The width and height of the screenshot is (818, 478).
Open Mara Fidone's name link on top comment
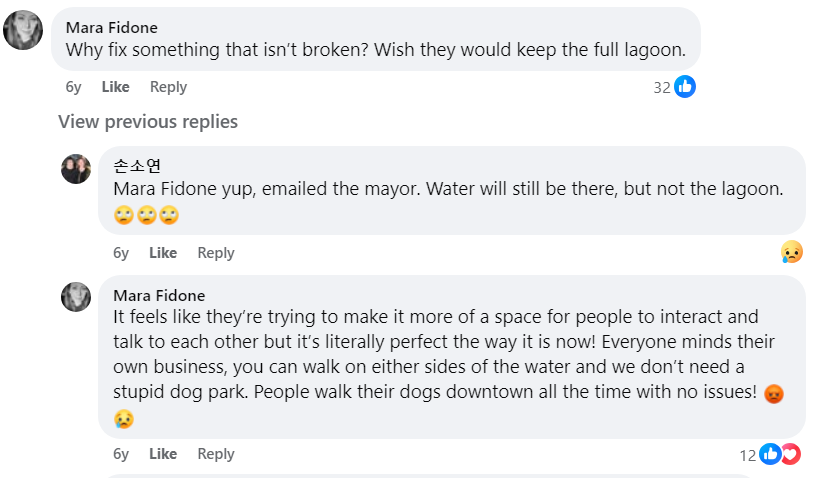[x=112, y=27]
